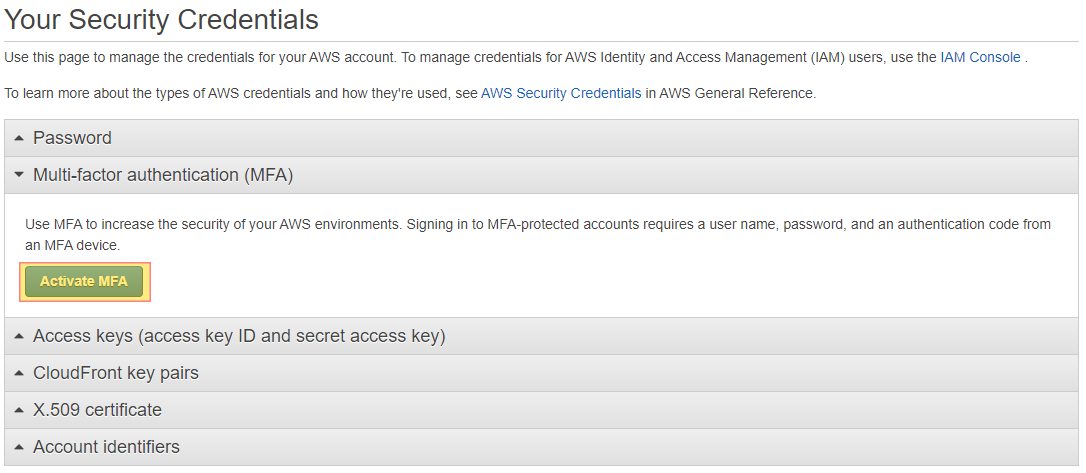The height and width of the screenshot is (473, 1086).
Task: Collapse the Multi-factor authentication arrow
Action: 19,175
